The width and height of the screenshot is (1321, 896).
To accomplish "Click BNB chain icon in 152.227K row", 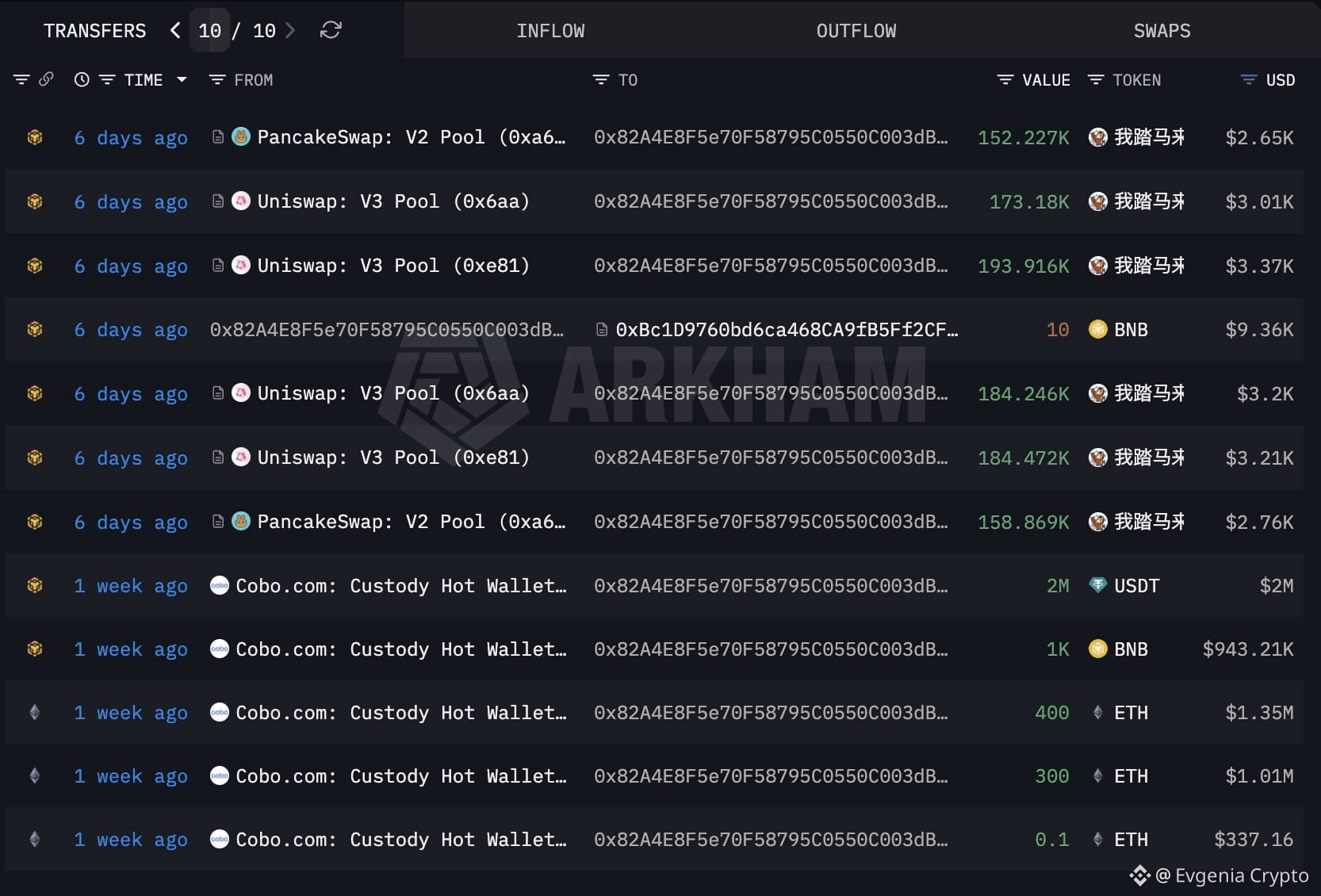I will (35, 137).
